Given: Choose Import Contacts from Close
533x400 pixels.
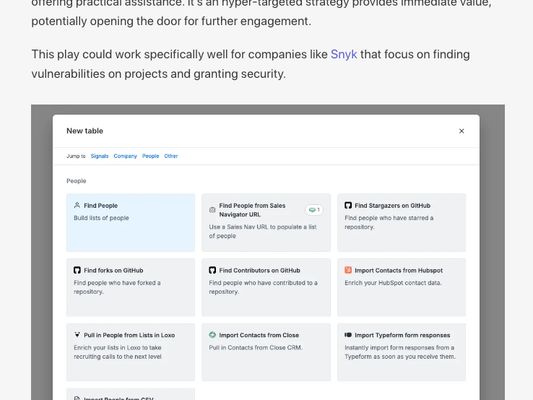Looking at the screenshot, I should click(x=266, y=352).
